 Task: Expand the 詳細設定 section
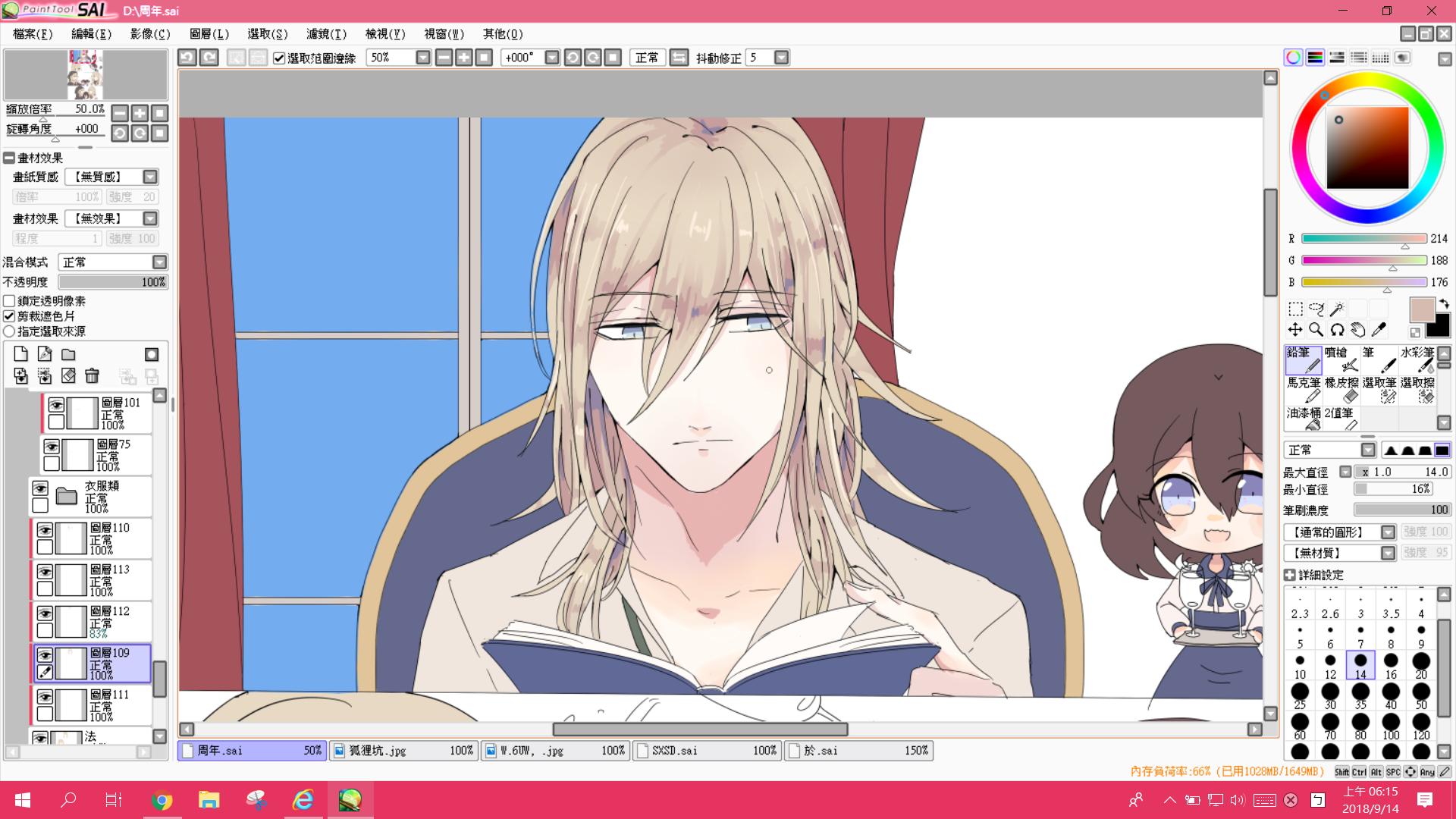click(1290, 575)
